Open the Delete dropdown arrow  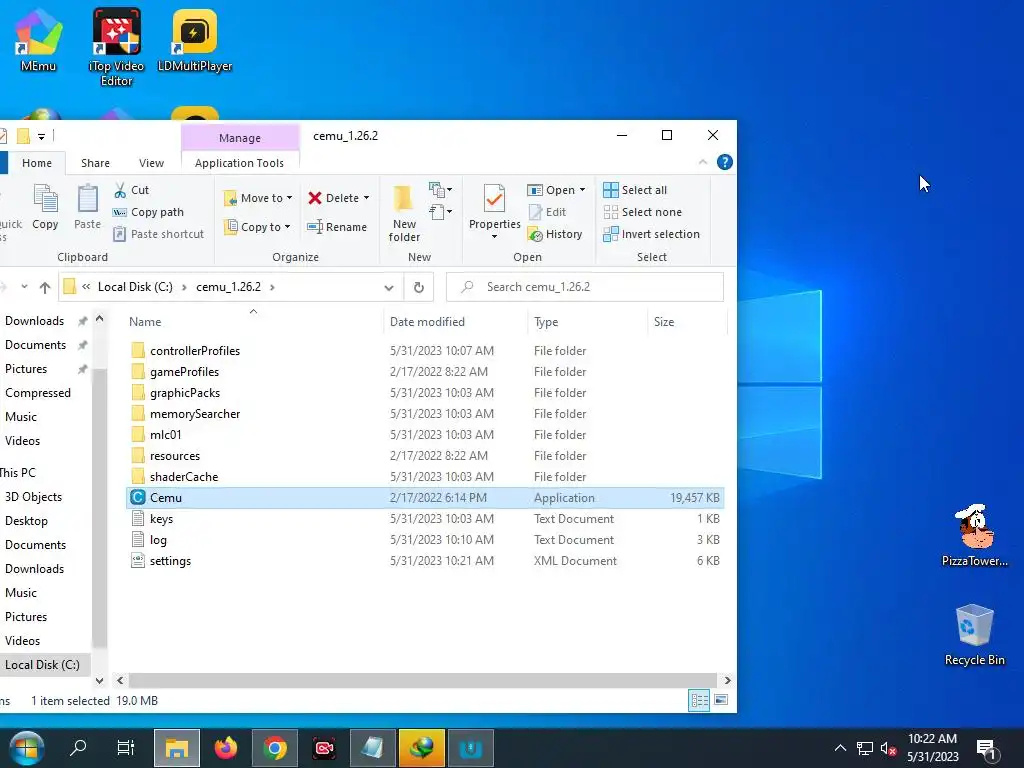tap(366, 198)
